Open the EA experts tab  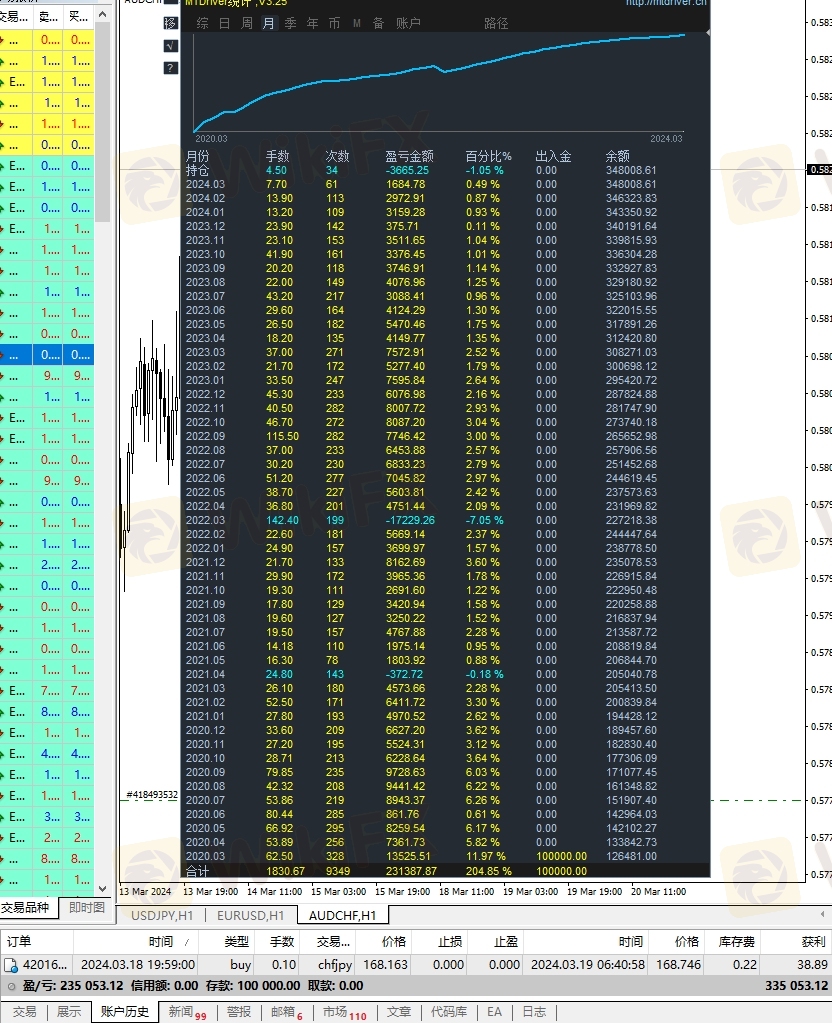pyautogui.click(x=495, y=1011)
